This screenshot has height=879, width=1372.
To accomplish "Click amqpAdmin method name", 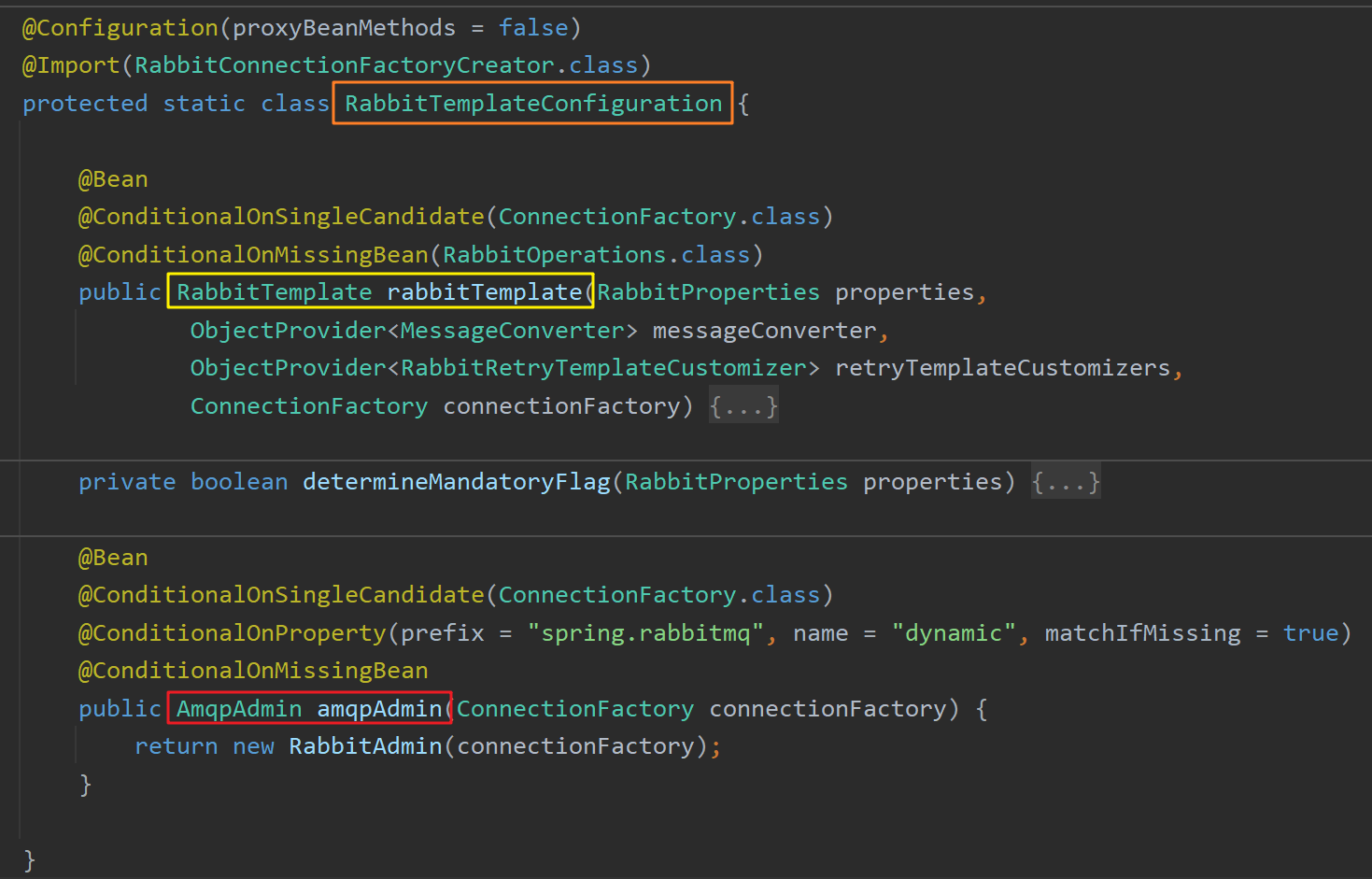I will pyautogui.click(x=379, y=709).
